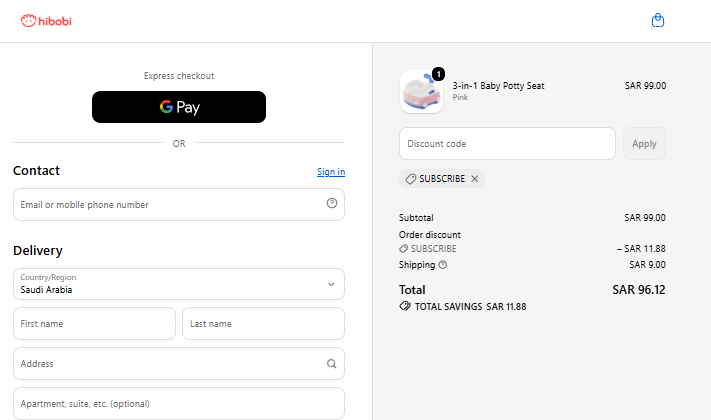Focus the Apartment, suite, etc. field

click(x=179, y=404)
